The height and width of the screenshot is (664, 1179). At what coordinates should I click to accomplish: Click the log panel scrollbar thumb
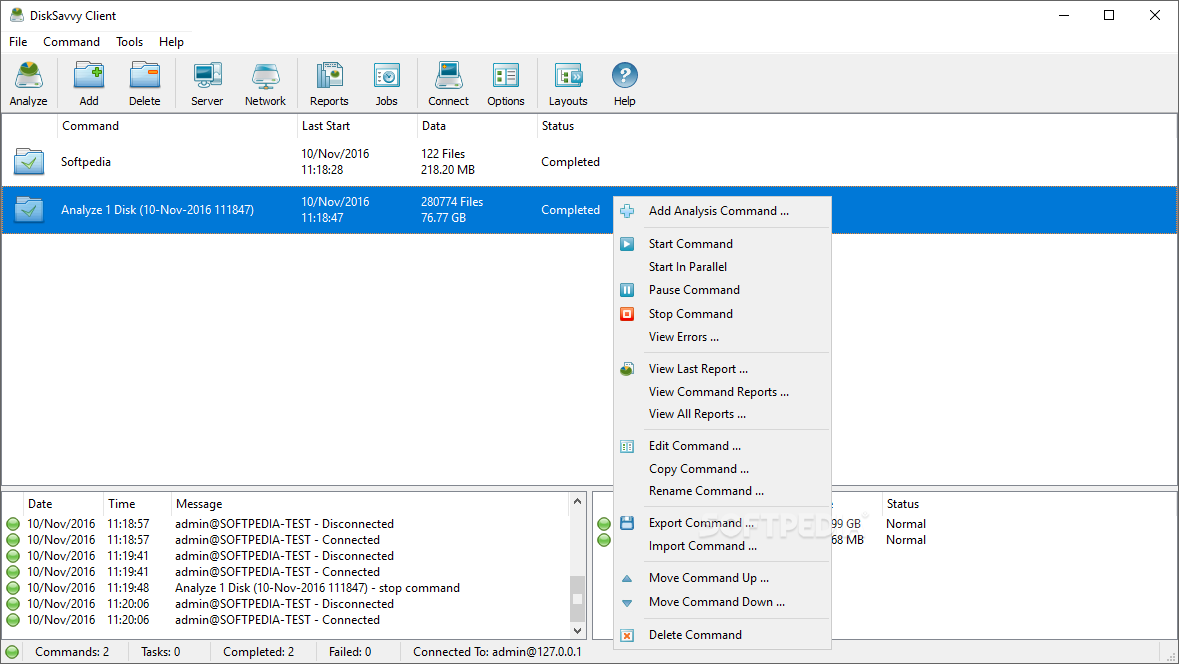[x=577, y=599]
